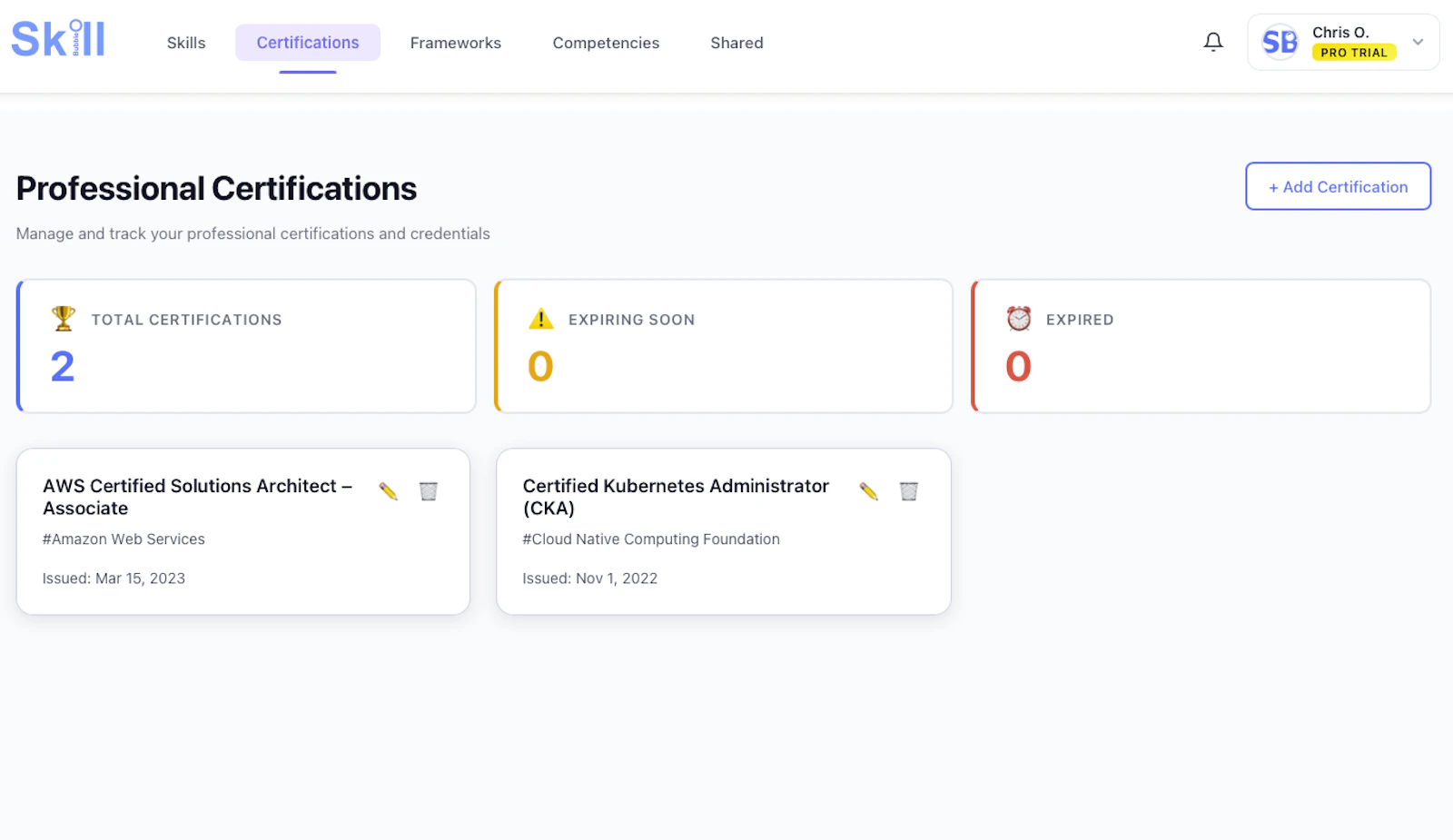The height and width of the screenshot is (840, 1453).
Task: Open the Frameworks tab
Action: click(x=456, y=43)
